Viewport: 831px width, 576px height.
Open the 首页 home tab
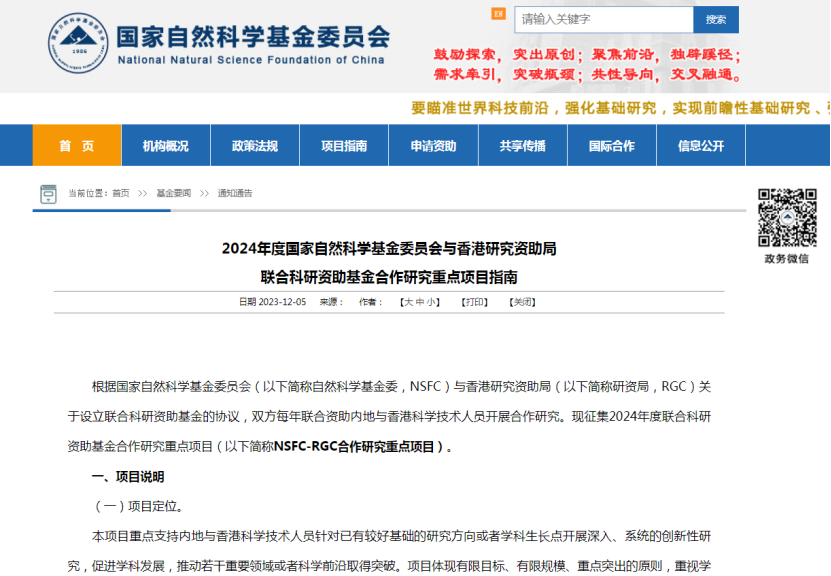pyautogui.click(x=77, y=146)
